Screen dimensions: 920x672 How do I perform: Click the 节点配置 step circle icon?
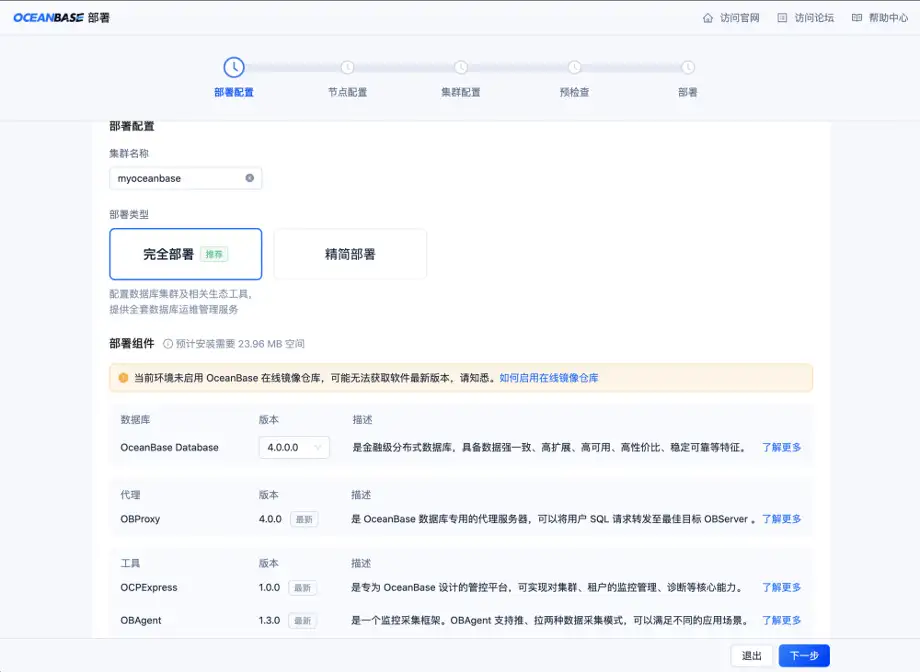coord(347,68)
